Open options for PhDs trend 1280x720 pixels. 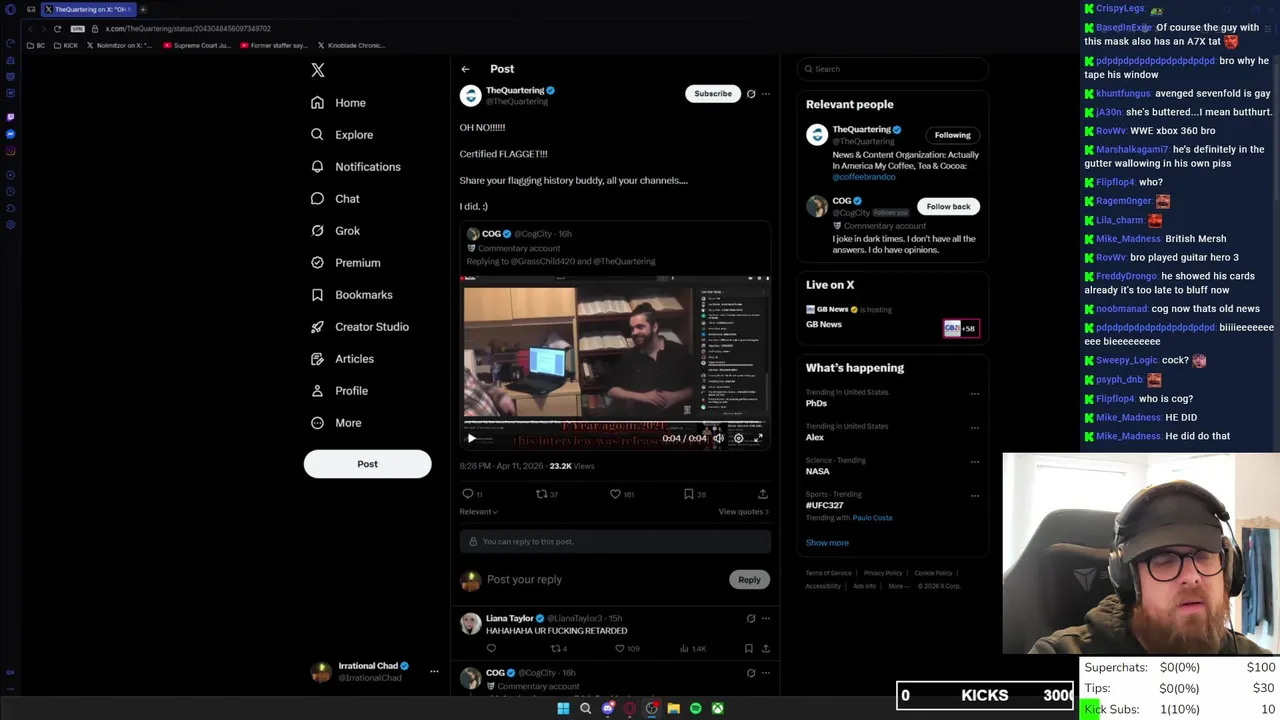click(x=975, y=394)
